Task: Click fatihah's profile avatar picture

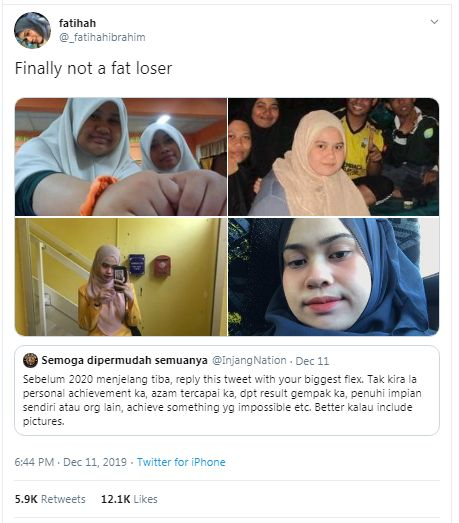Action: pyautogui.click(x=32, y=30)
